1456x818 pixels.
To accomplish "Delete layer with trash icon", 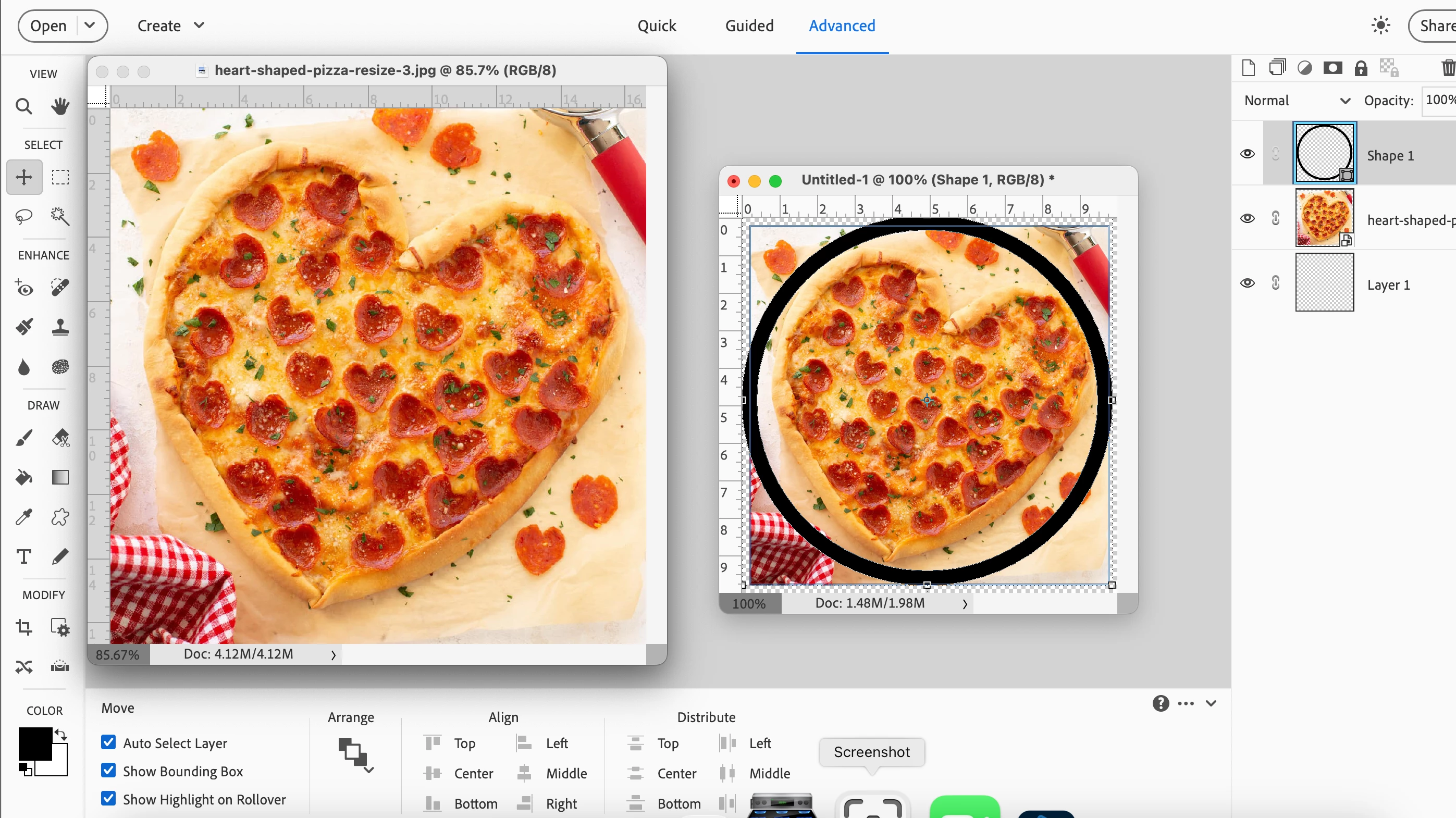I will [x=1447, y=68].
